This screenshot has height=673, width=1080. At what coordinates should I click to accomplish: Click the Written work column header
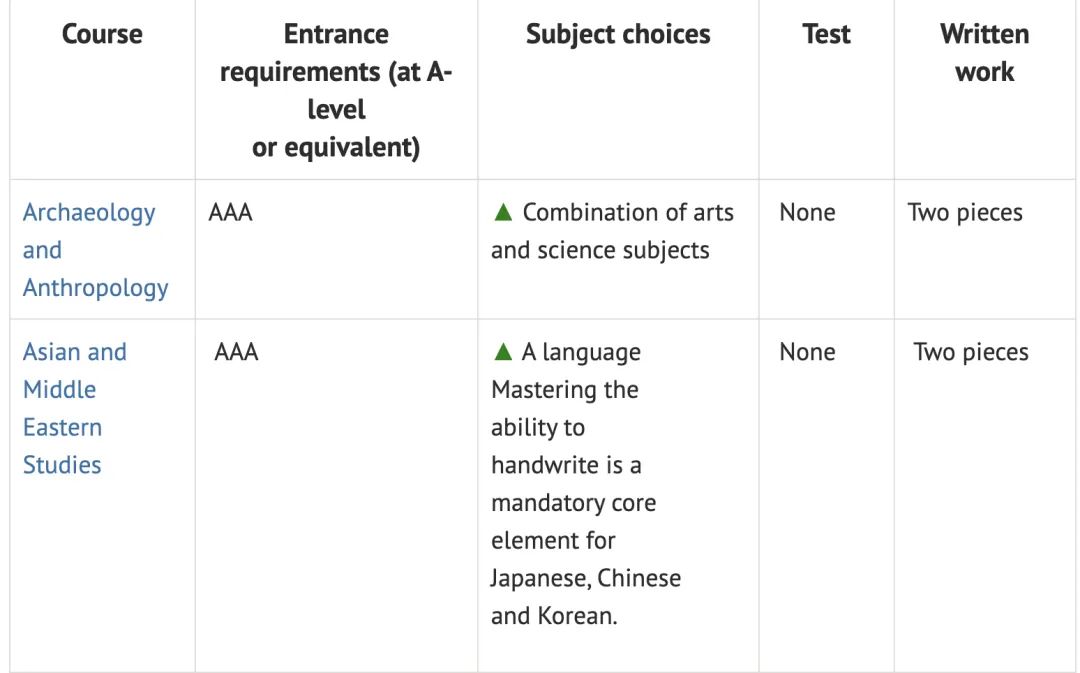click(x=984, y=53)
